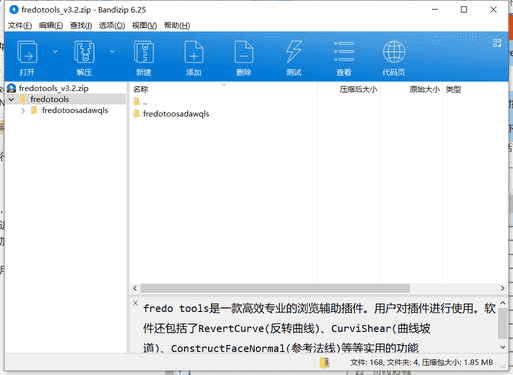
Task: Select fredotoosadawqls folder in file list
Action: click(176, 114)
